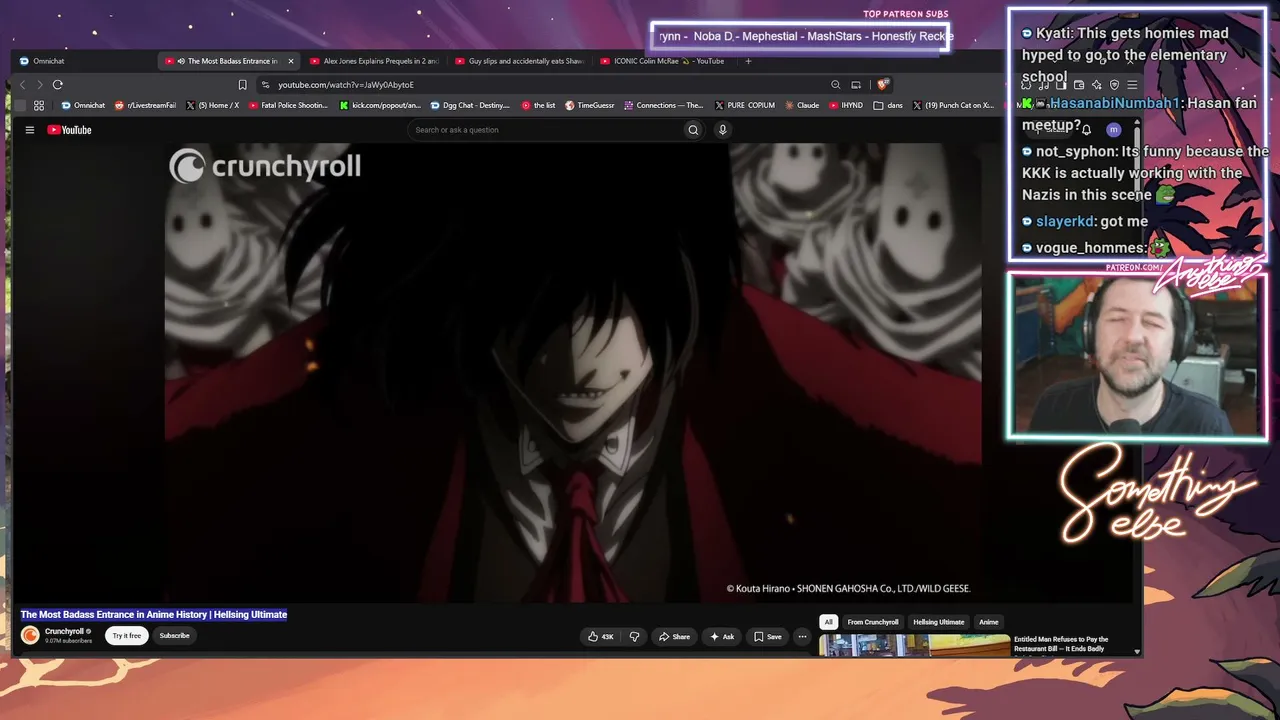The image size is (1280, 720).
Task: Open the r/LivestreamFail bookmark
Action: click(x=145, y=105)
